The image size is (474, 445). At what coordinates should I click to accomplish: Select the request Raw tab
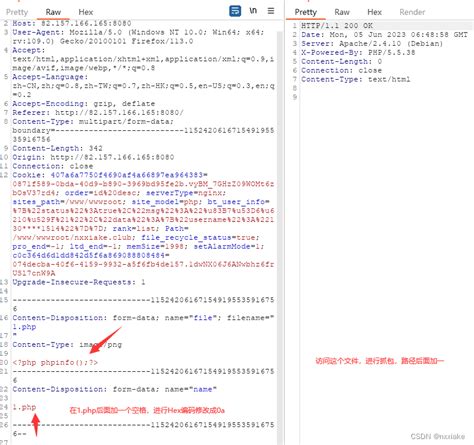53,12
